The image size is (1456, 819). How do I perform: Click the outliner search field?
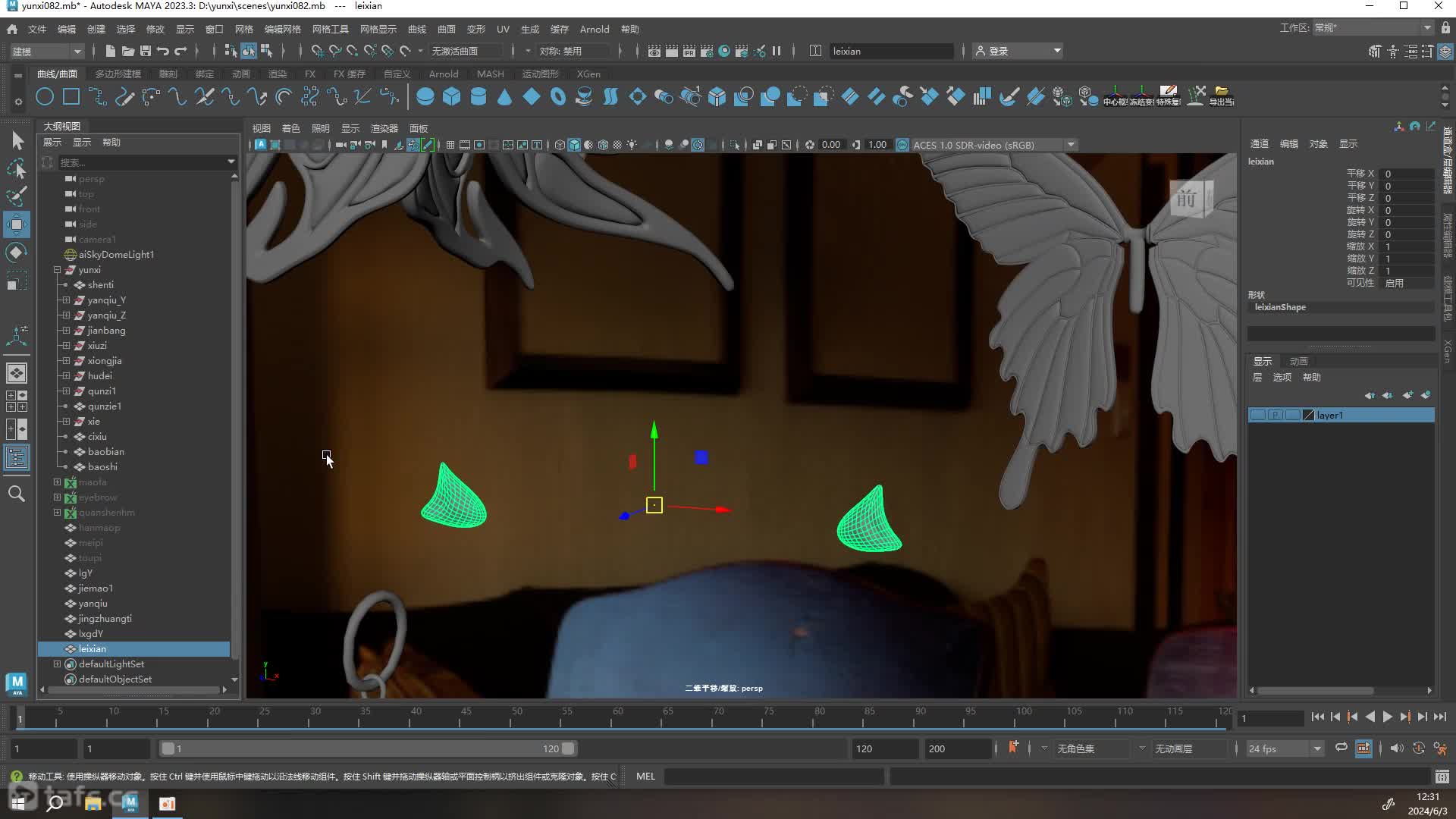coord(142,162)
